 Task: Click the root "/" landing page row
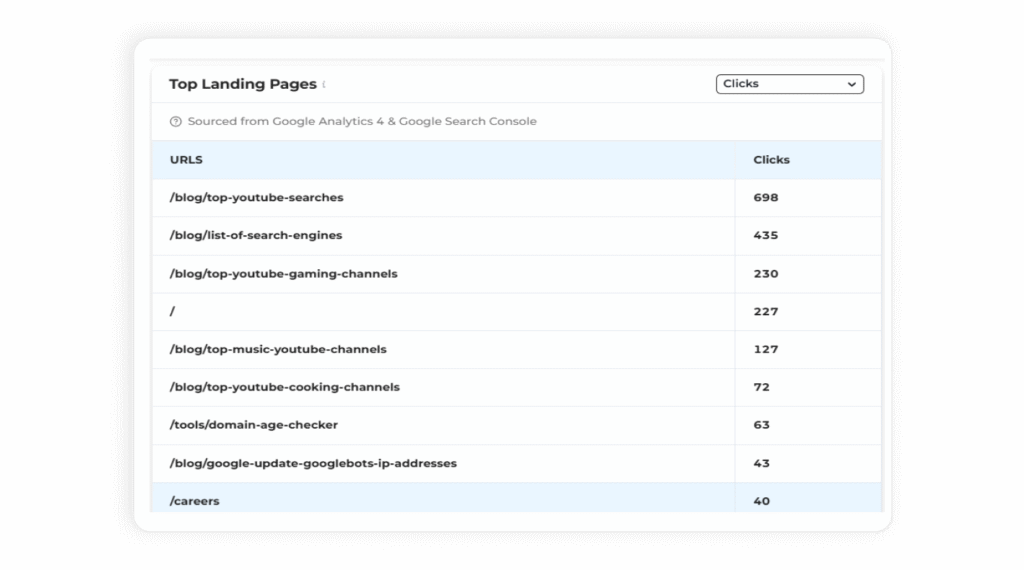coord(173,312)
